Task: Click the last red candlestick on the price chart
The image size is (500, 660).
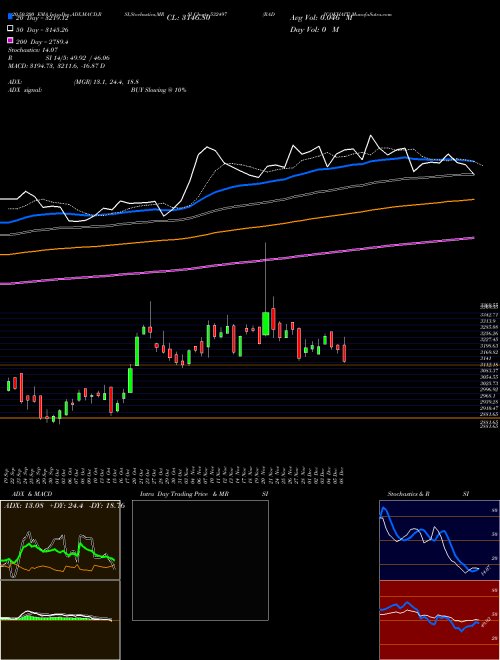Action: (344, 353)
